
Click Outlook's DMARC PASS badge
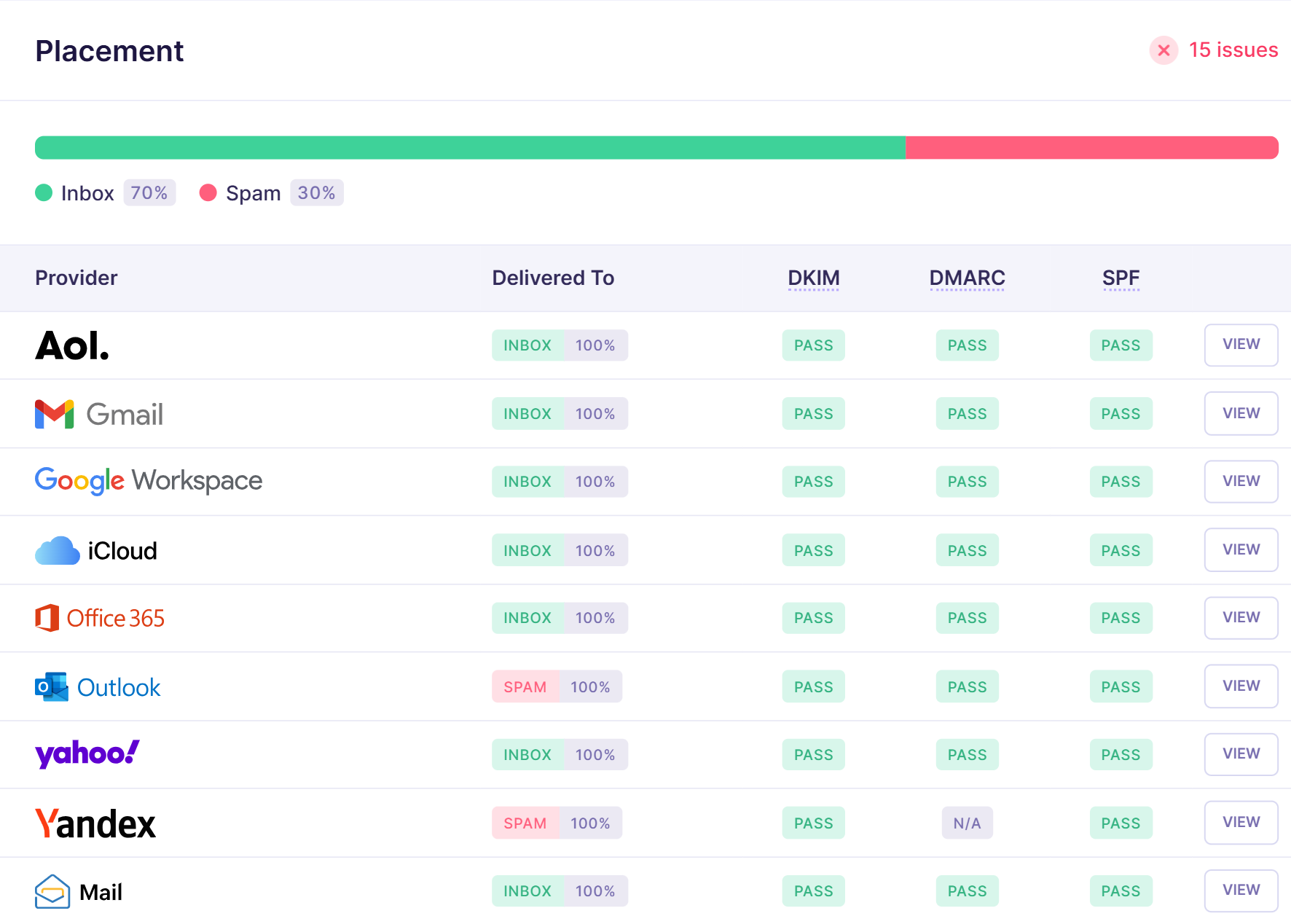pyautogui.click(x=967, y=686)
